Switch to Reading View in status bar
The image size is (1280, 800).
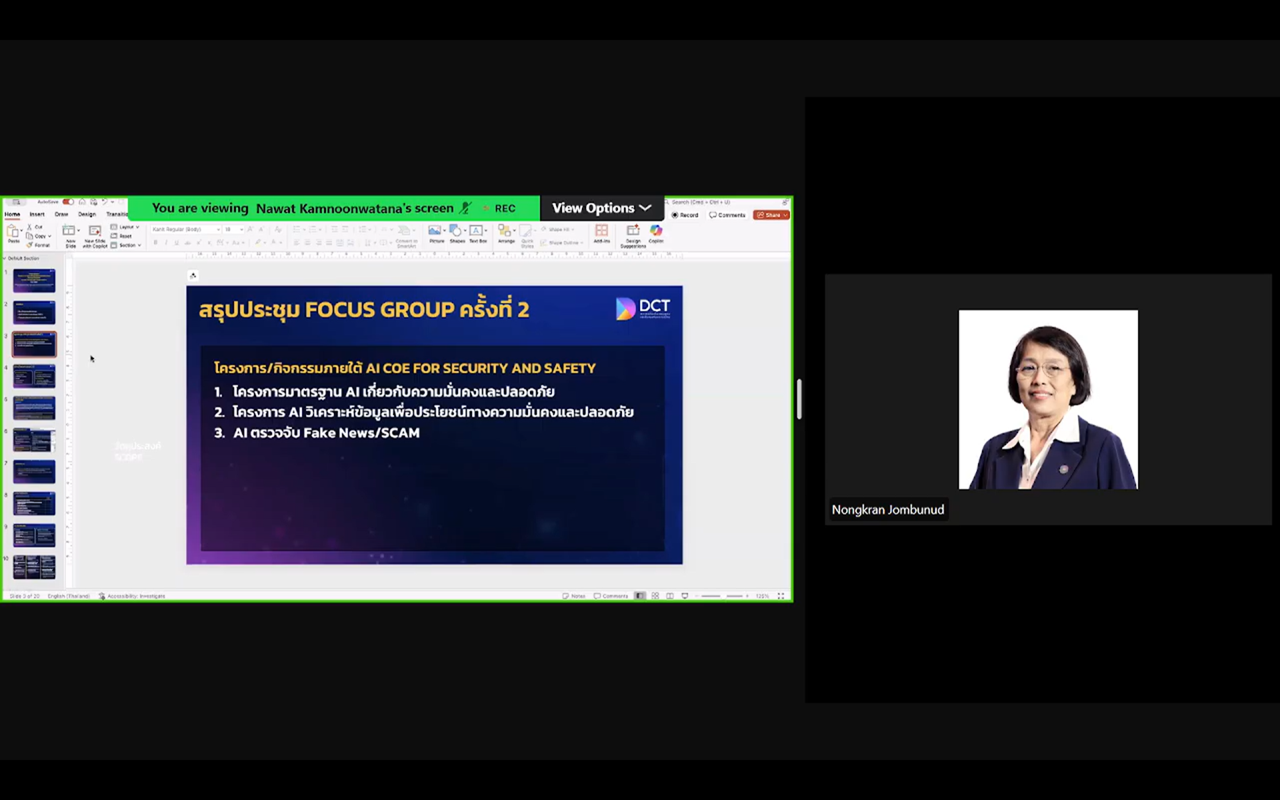670,596
